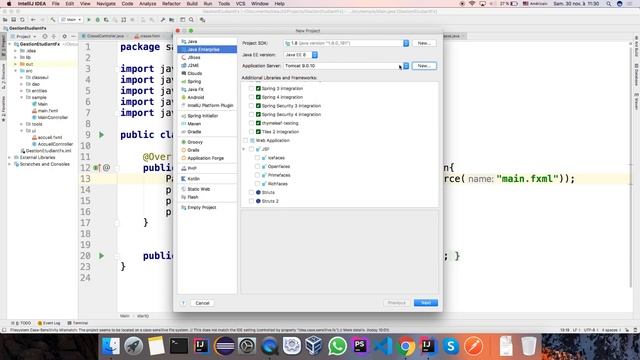This screenshot has width=640, height=360.
Task: Tick the thymeleaf-testing checkbox
Action: (251, 123)
